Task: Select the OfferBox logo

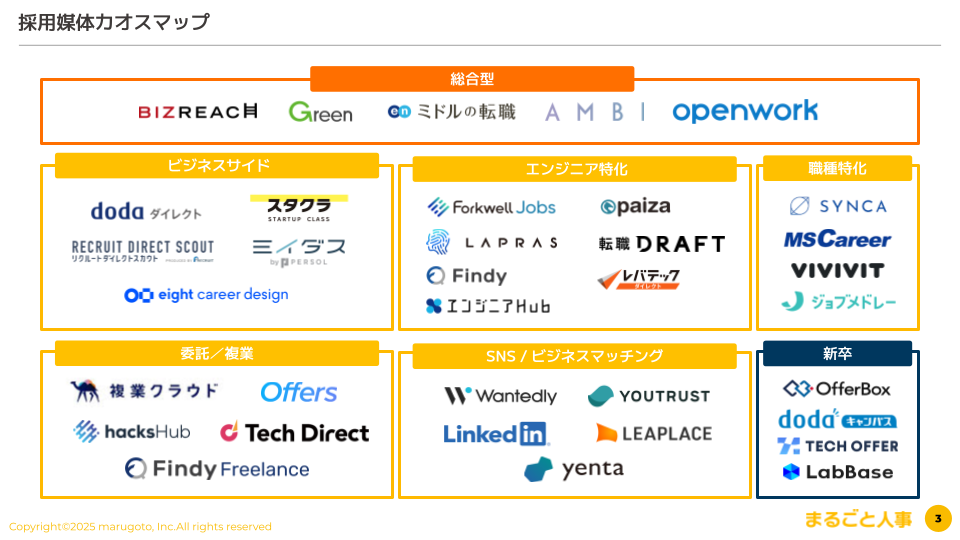Action: point(837,388)
